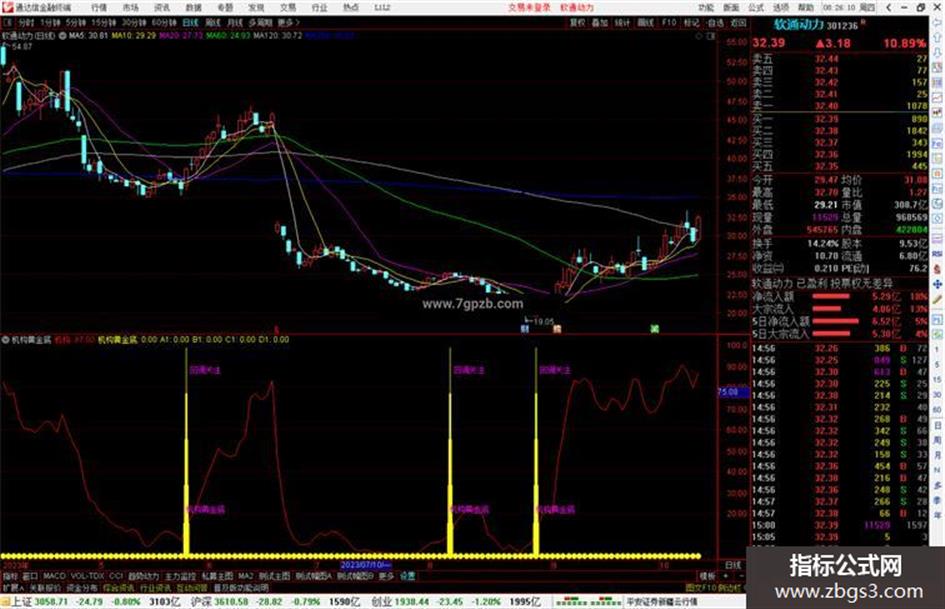
Task: Click the 统计 statistics button
Action: (x=623, y=22)
